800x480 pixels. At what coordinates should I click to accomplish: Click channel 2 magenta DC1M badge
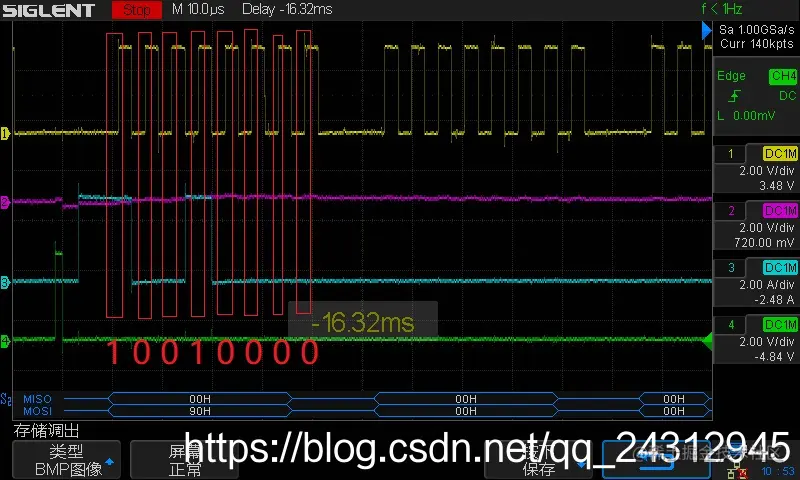tap(780, 211)
